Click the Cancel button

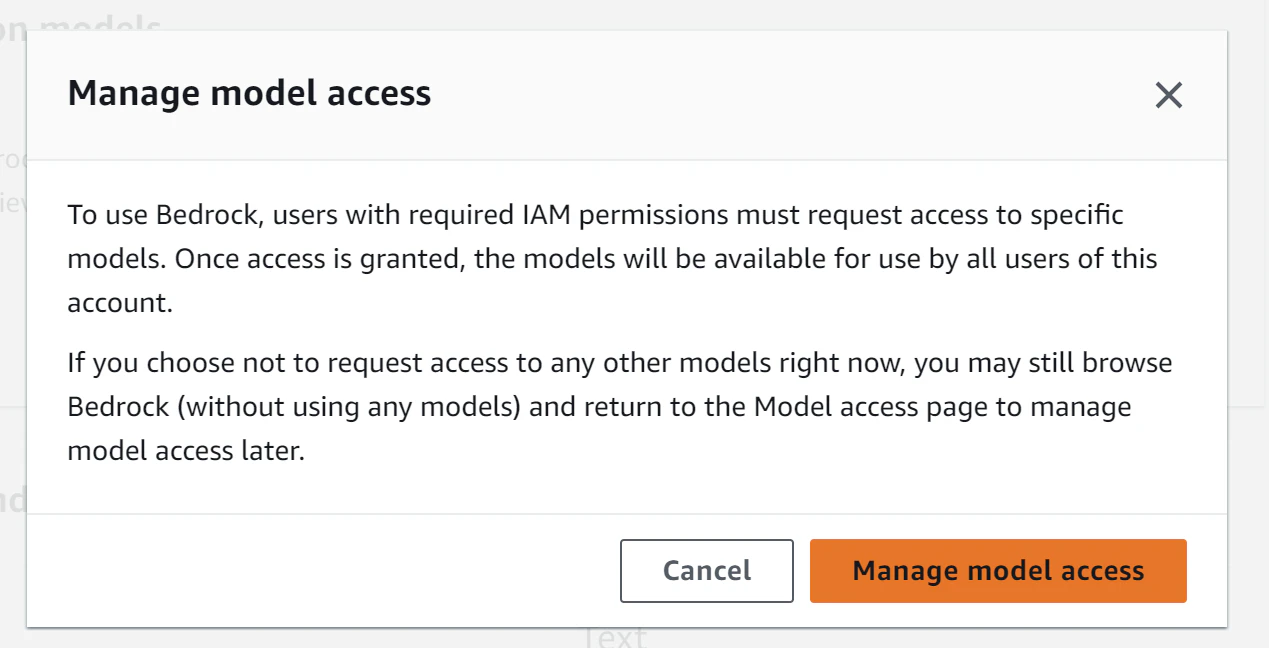click(x=706, y=571)
